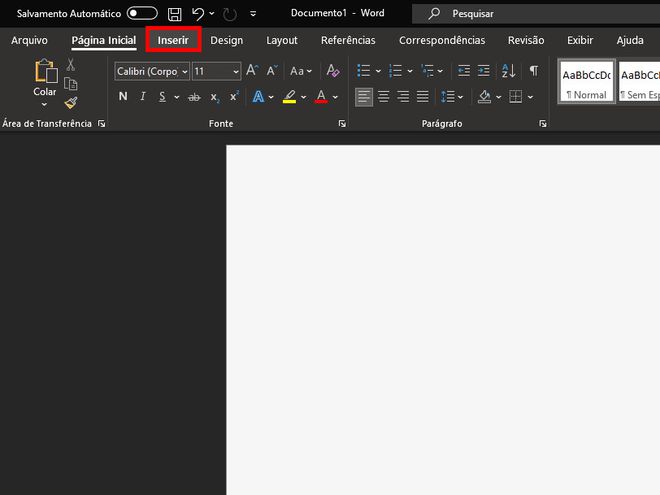Toggle the Salvamento Automático switch
Viewport: 660px width, 495px height.
tap(142, 13)
